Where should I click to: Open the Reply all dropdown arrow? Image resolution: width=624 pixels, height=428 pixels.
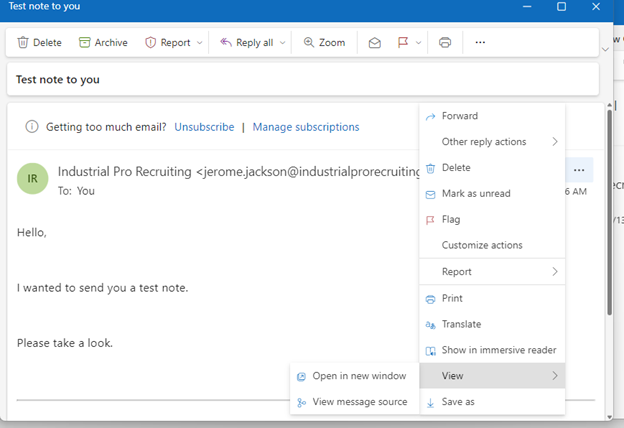coord(283,43)
